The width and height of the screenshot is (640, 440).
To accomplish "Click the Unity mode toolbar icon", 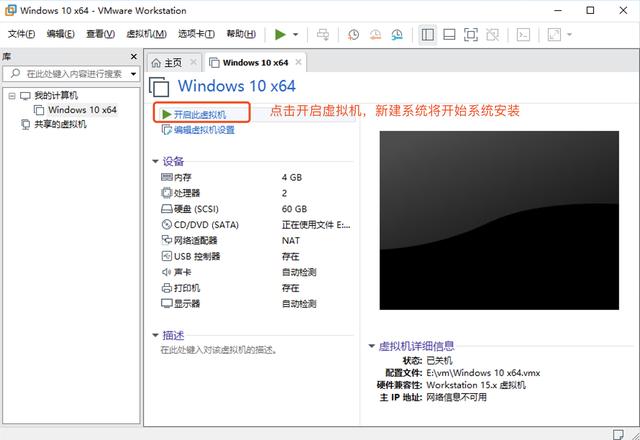I will click(492, 35).
